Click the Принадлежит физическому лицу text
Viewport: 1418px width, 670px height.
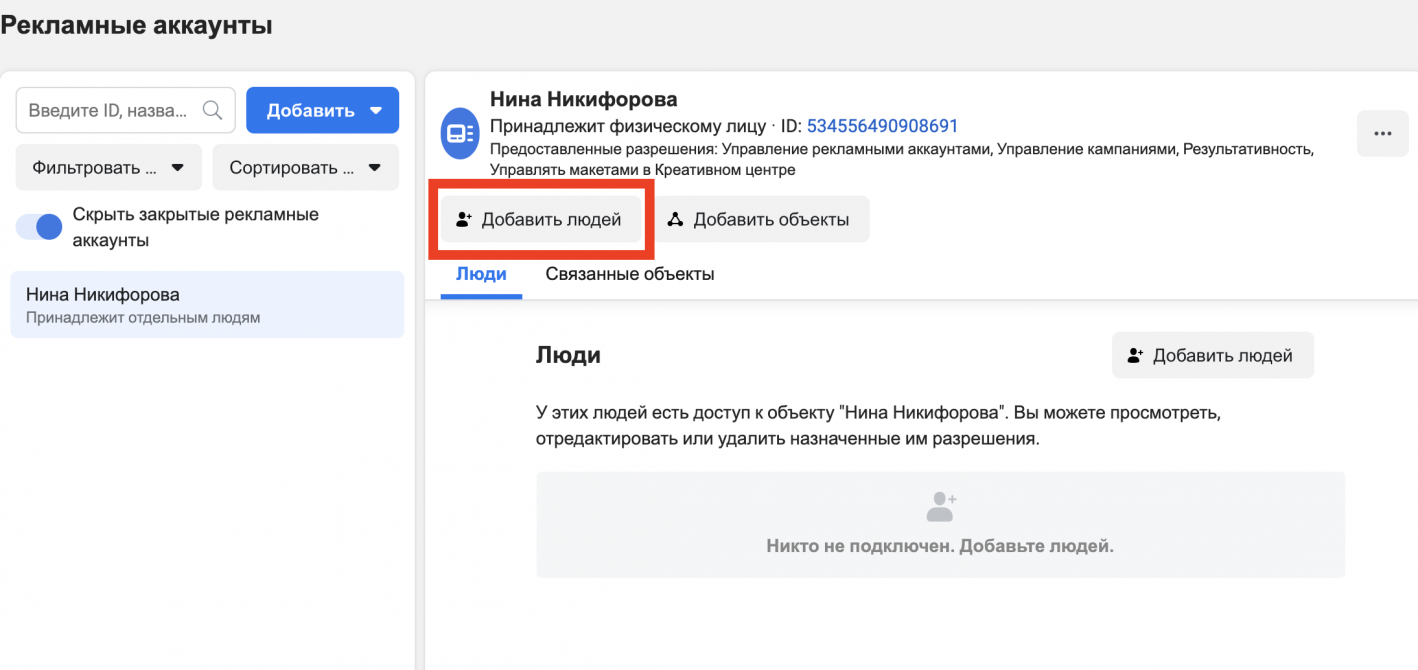(629, 126)
